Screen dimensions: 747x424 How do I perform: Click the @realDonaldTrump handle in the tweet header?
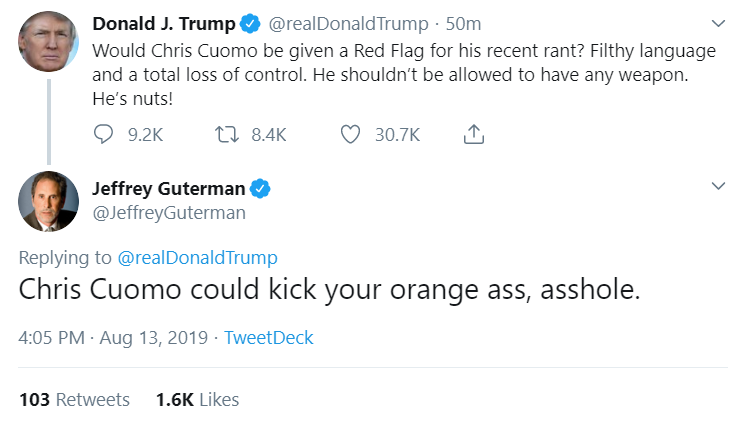348,24
